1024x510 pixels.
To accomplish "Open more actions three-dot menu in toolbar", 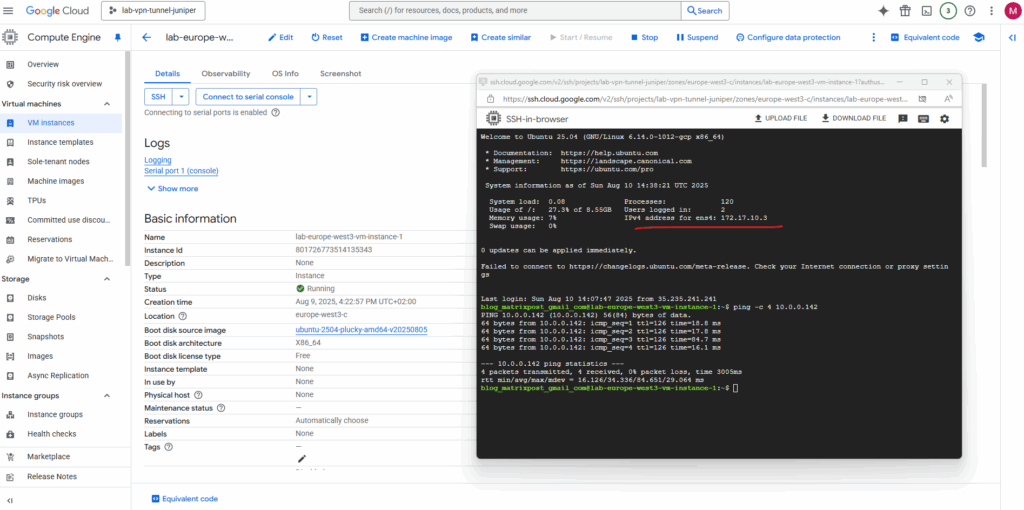I will click(x=874, y=37).
